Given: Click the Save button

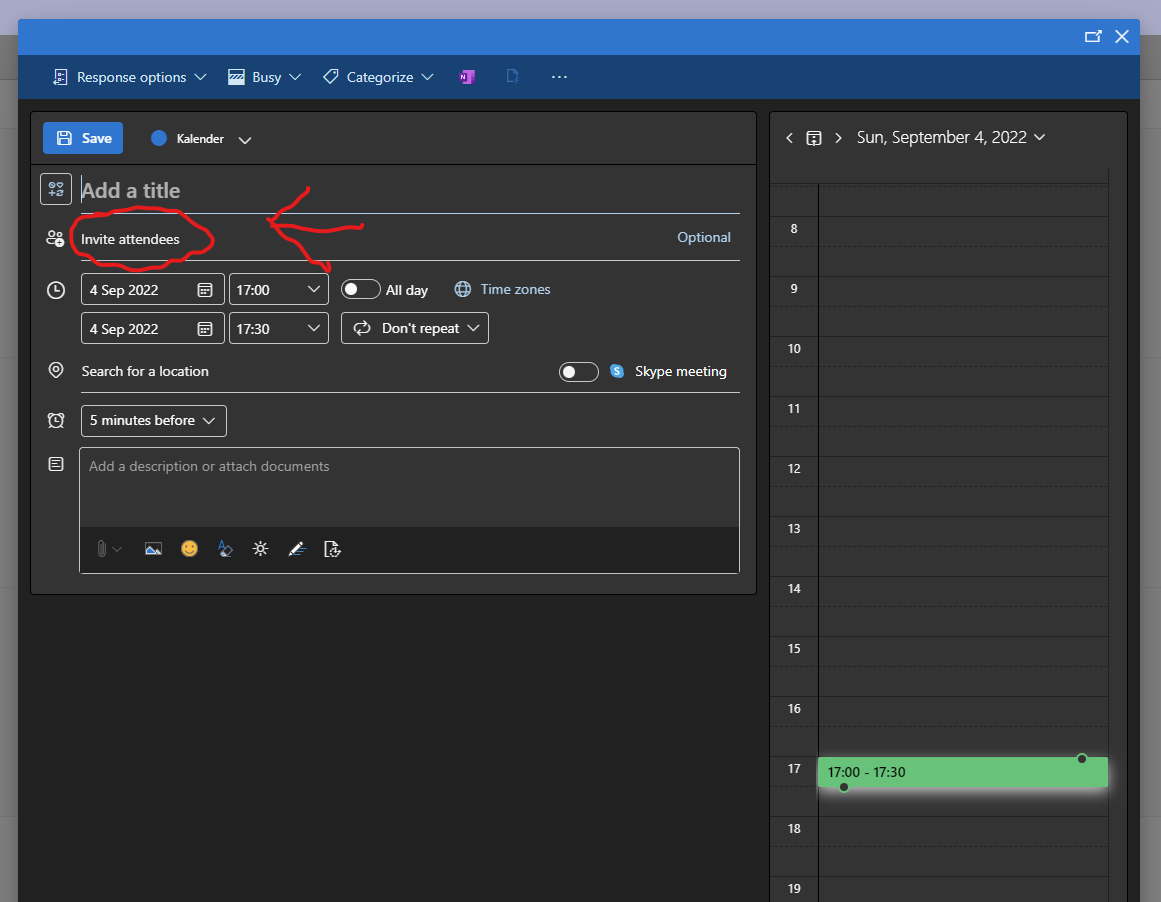Looking at the screenshot, I should click(83, 138).
